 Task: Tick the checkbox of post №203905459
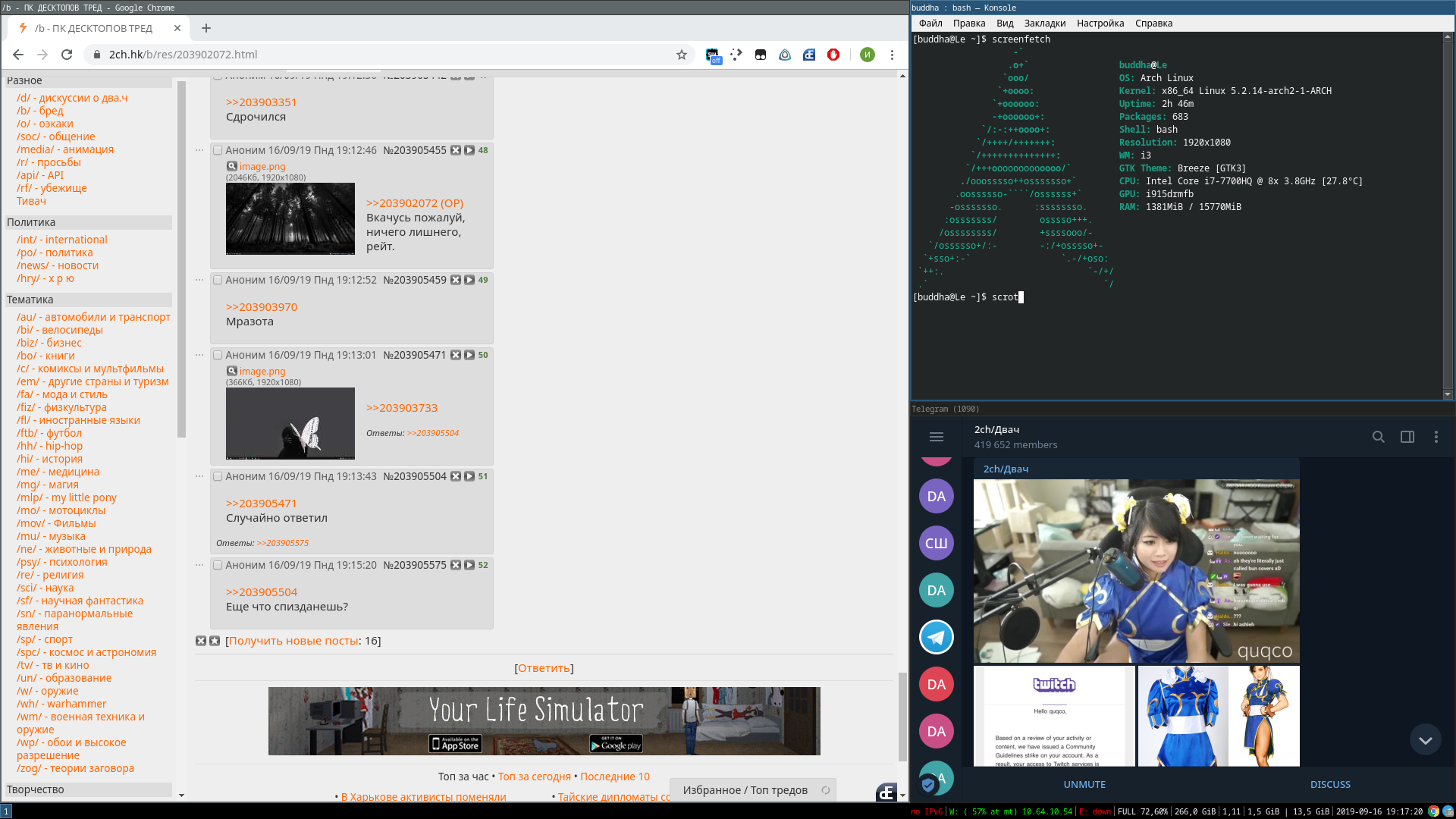pyautogui.click(x=218, y=280)
